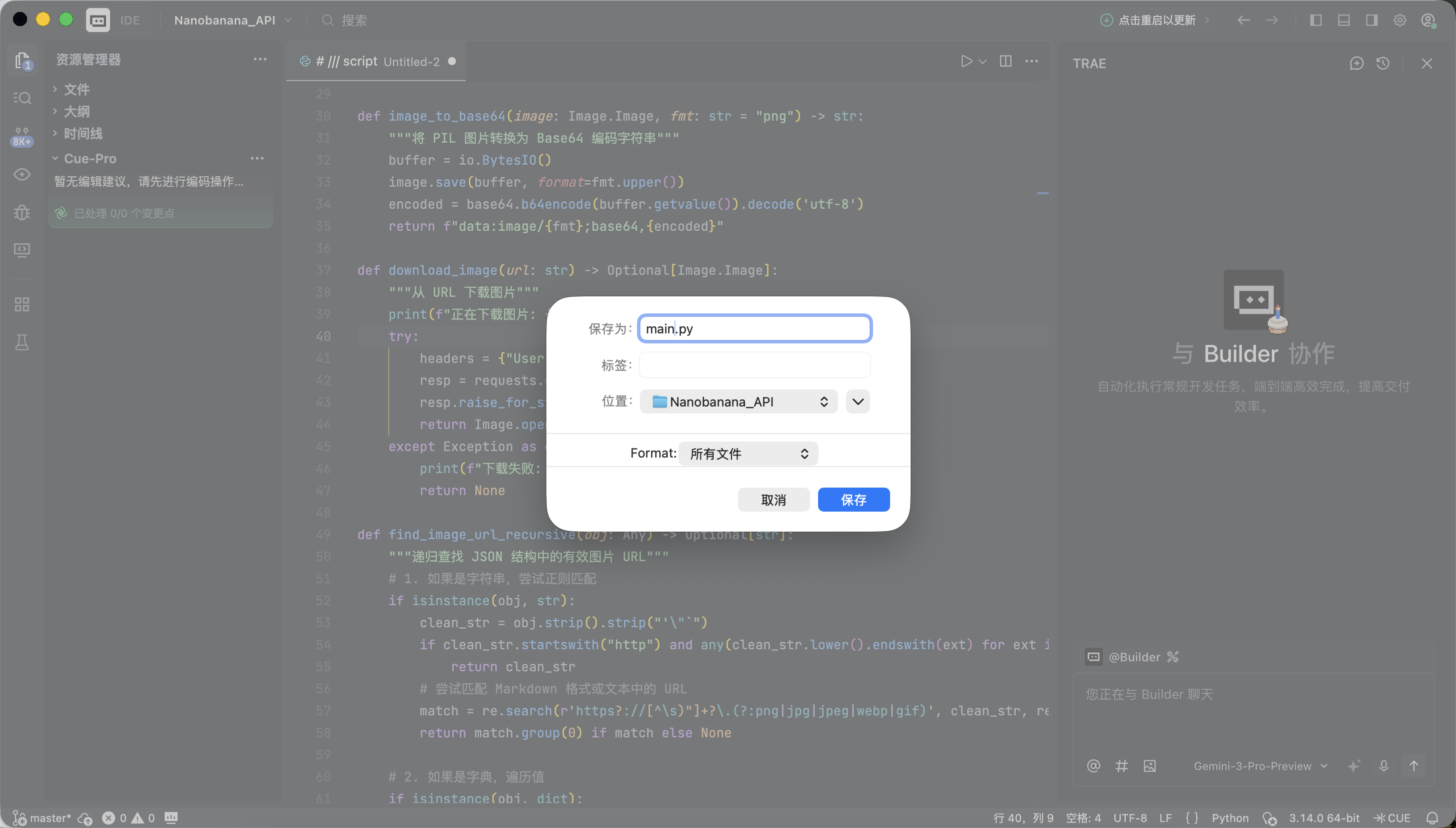The image size is (1456, 828).
Task: Open chat history clock icon
Action: click(1382, 63)
